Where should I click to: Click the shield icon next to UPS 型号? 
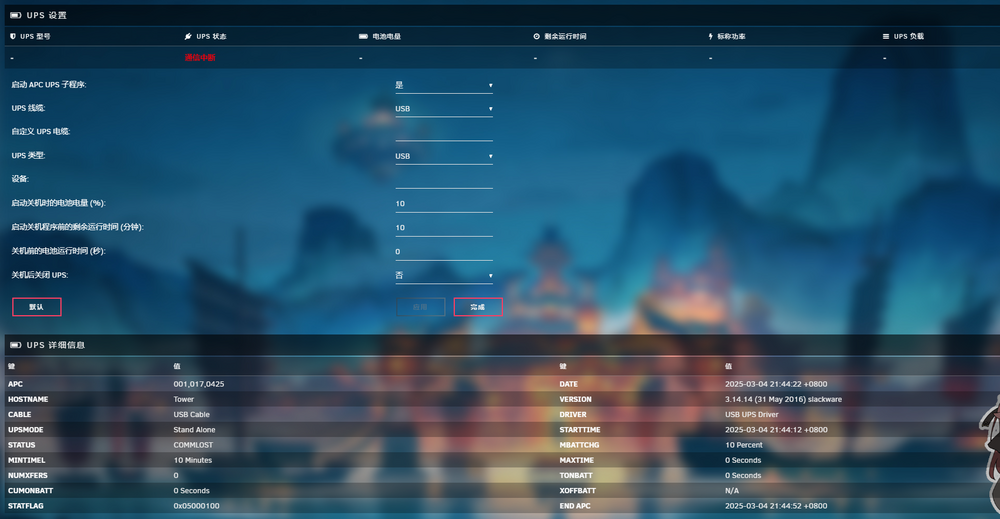pos(13,36)
